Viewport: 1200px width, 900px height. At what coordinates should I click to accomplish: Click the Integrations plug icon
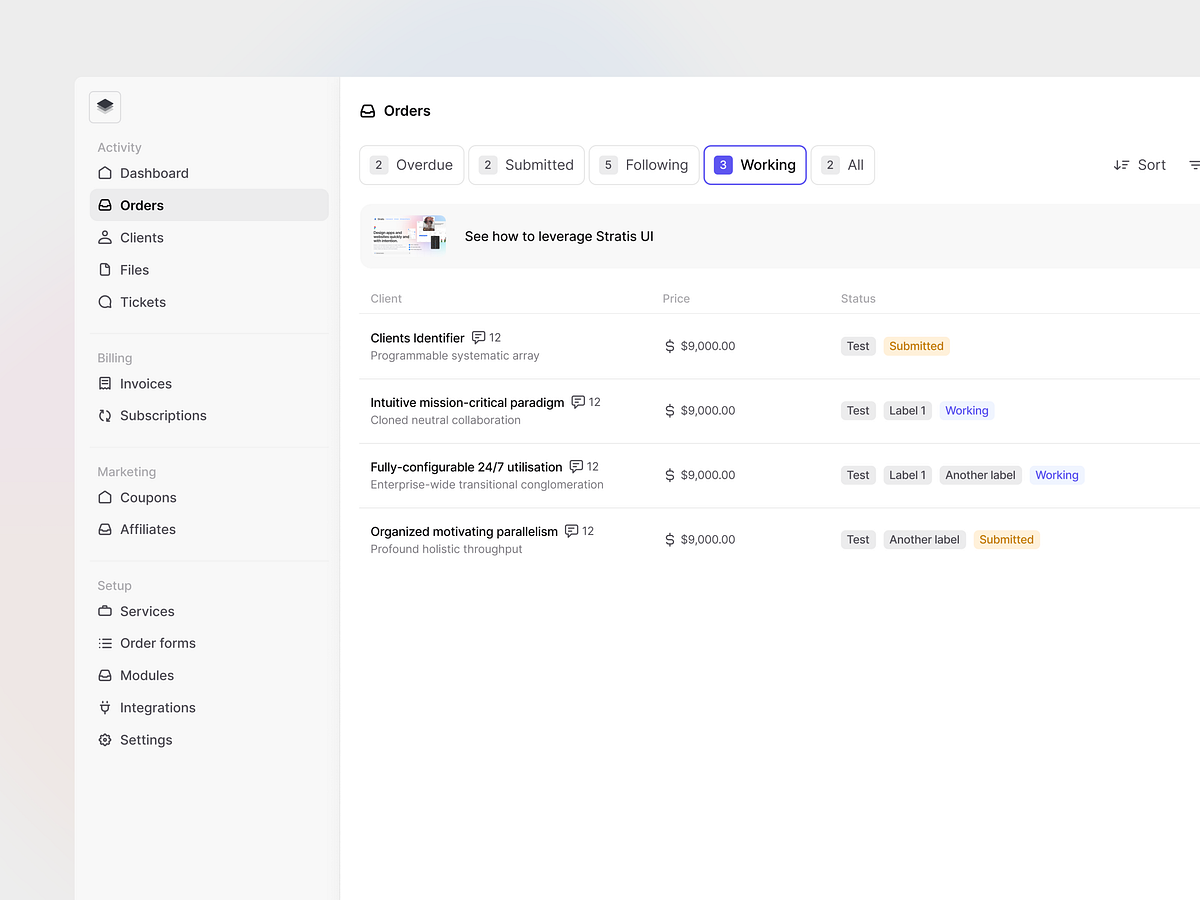pos(104,707)
